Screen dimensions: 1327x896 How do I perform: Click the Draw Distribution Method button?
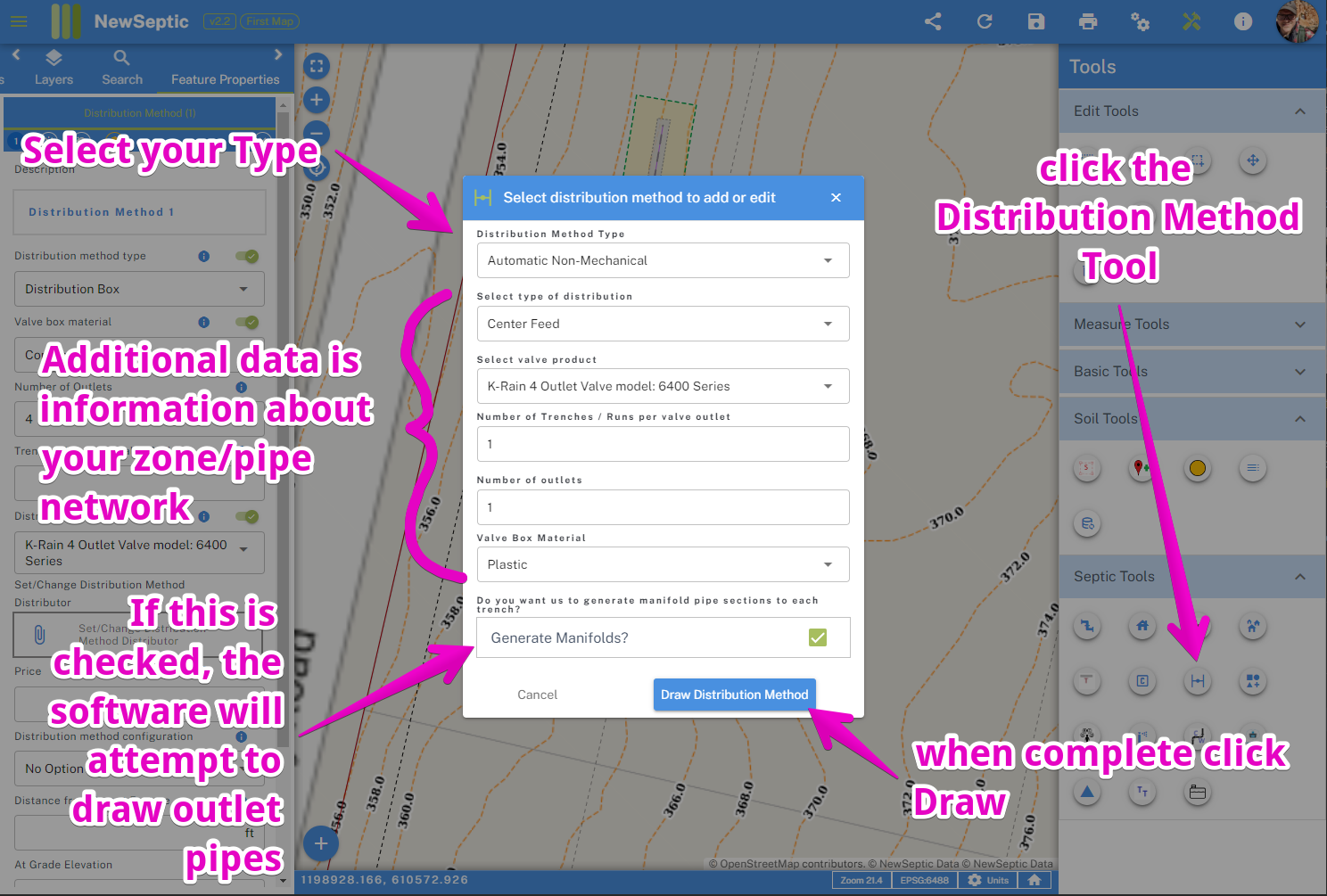click(x=734, y=695)
